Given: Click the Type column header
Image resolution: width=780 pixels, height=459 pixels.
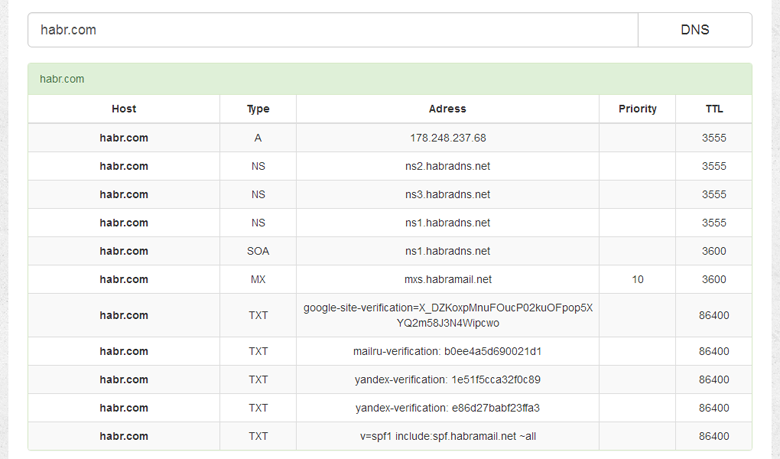Looking at the screenshot, I should tap(258, 109).
